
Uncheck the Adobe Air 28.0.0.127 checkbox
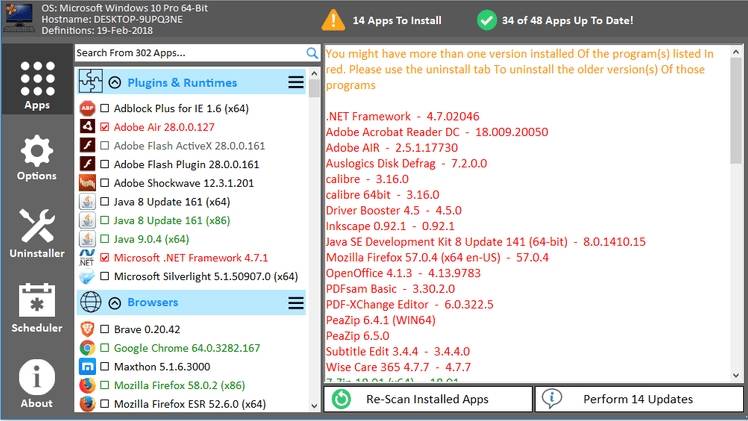pyautogui.click(x=104, y=127)
